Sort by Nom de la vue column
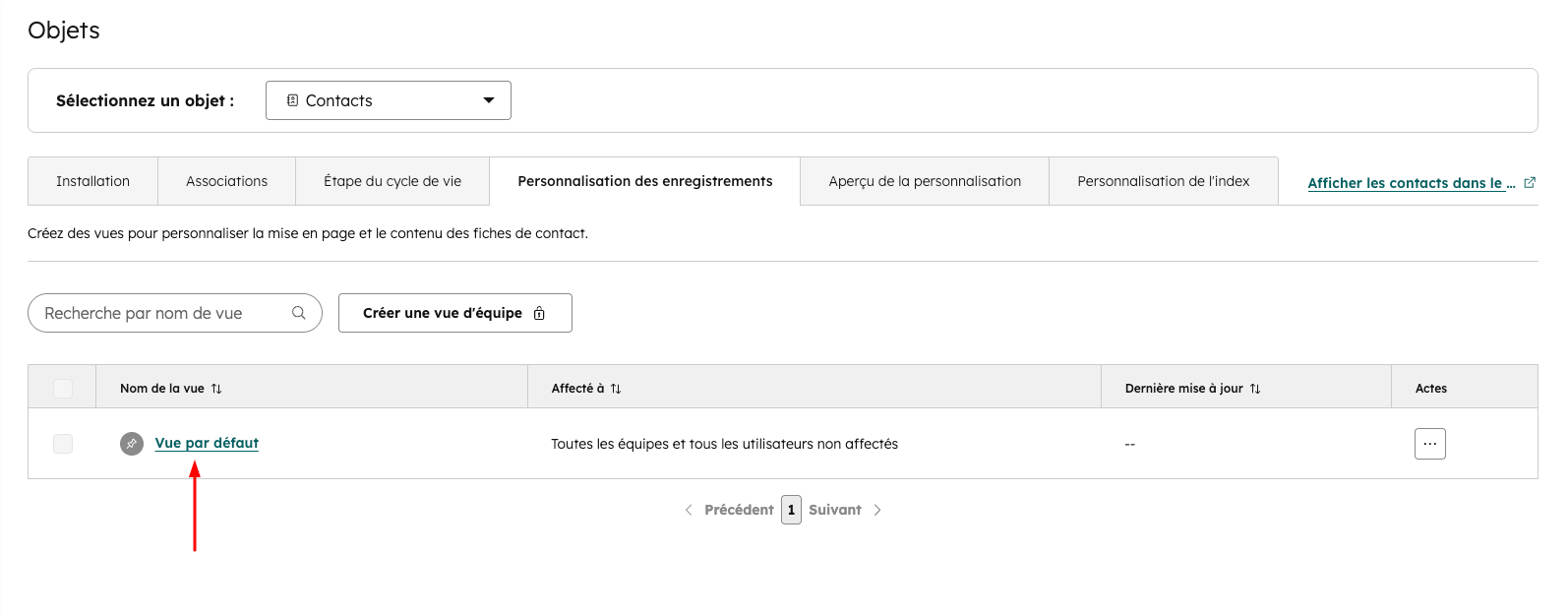 tap(216, 389)
